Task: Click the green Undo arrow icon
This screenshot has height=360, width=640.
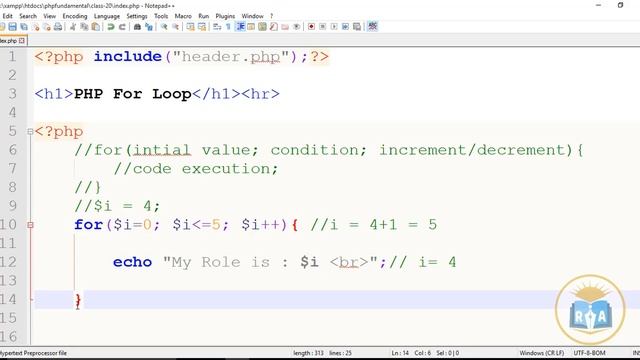Action: click(111, 27)
